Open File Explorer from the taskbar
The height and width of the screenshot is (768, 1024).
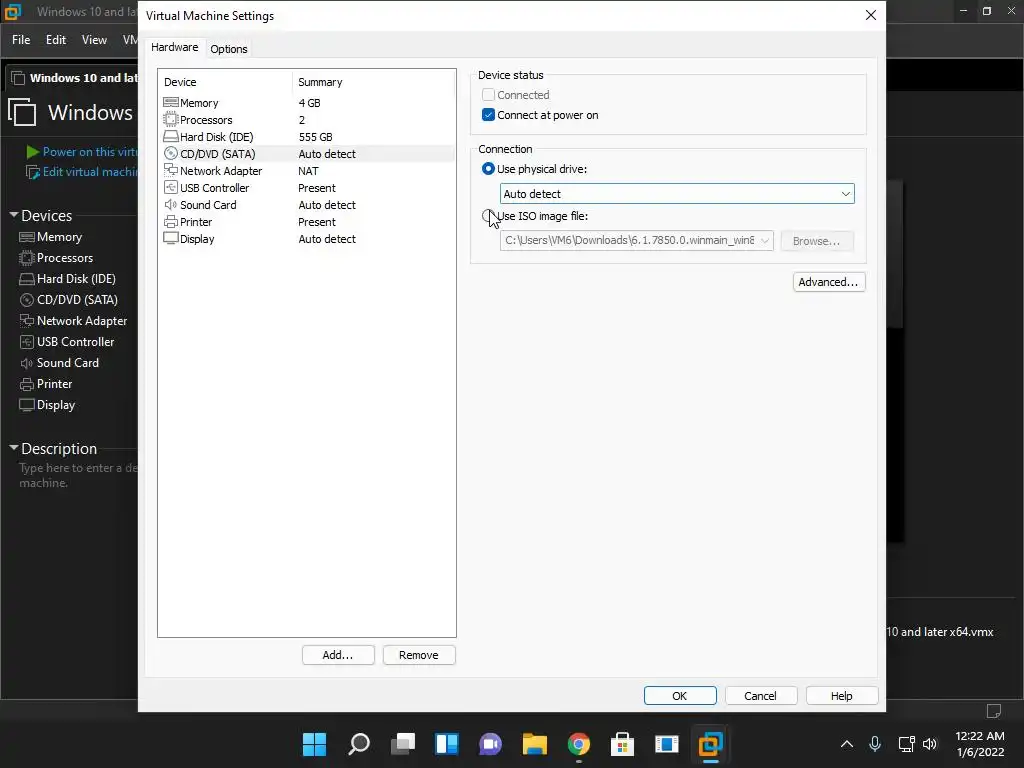[x=534, y=744]
